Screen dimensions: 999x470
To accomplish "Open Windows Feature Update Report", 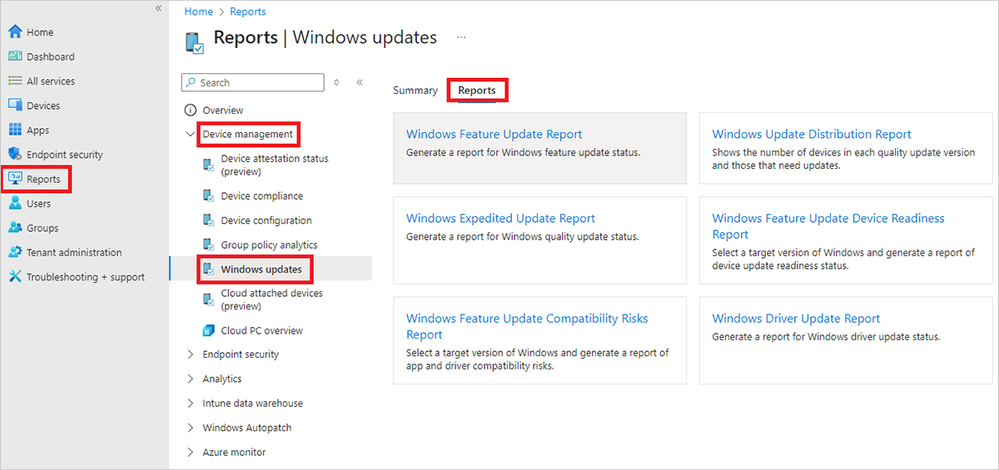I will point(494,134).
